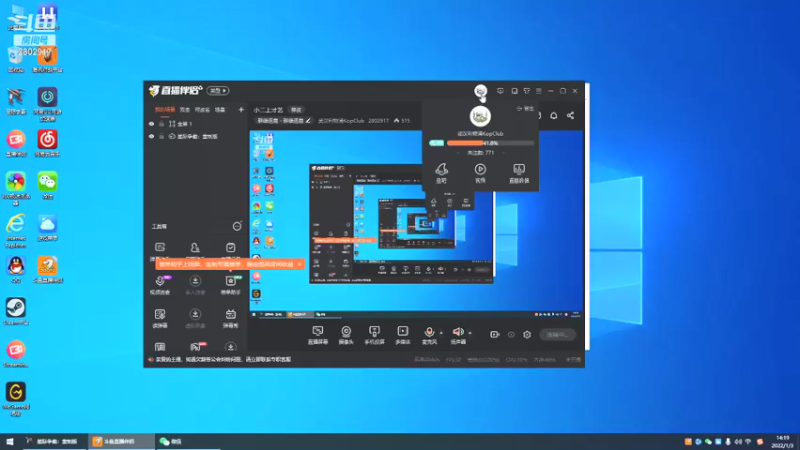The width and height of the screenshot is (800, 450).
Task: Open the person icon tool in toolbox
Action: (x=195, y=247)
